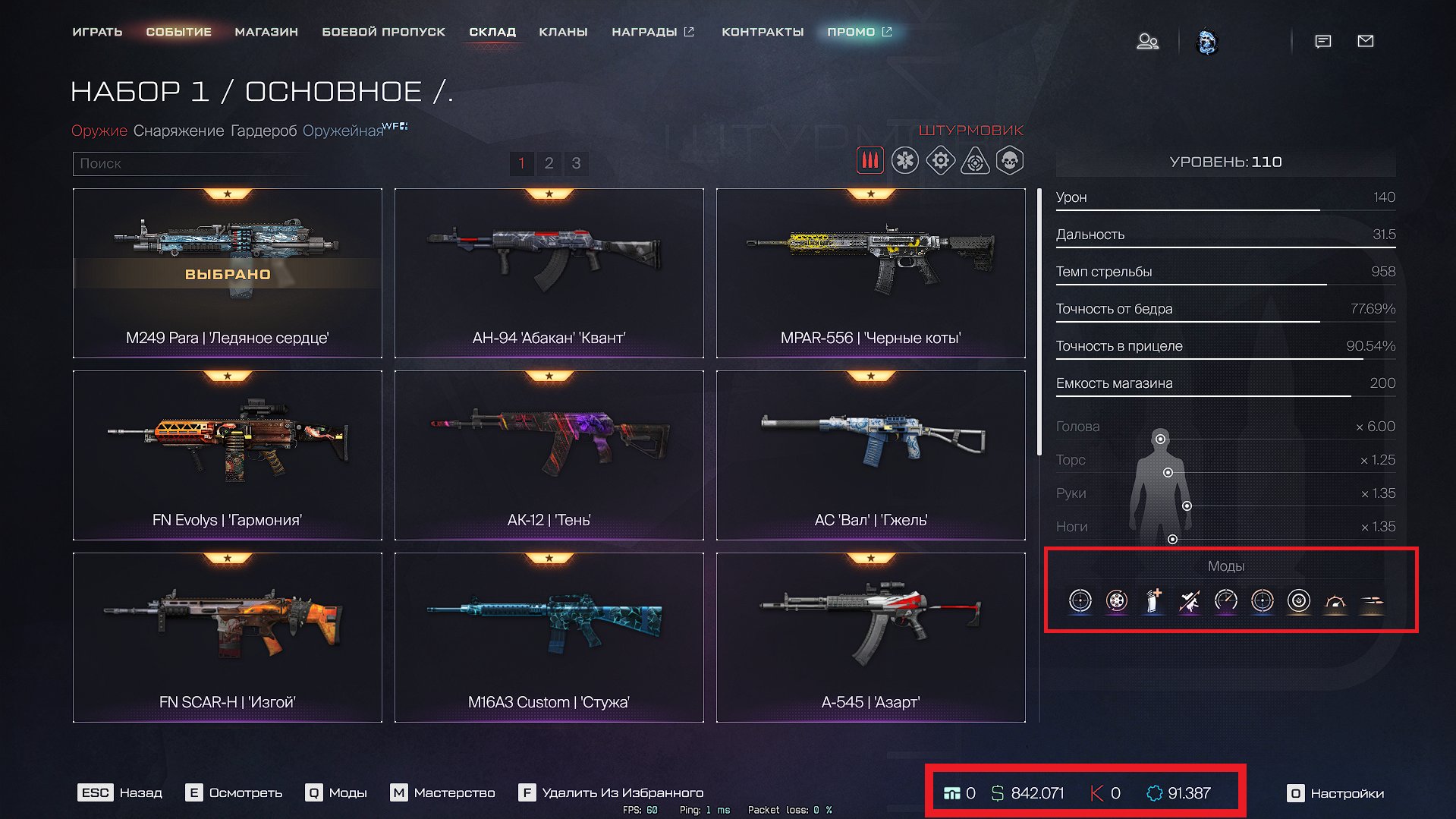The width and height of the screenshot is (1456, 819).
Task: Click the Мастерство button
Action: [x=442, y=792]
